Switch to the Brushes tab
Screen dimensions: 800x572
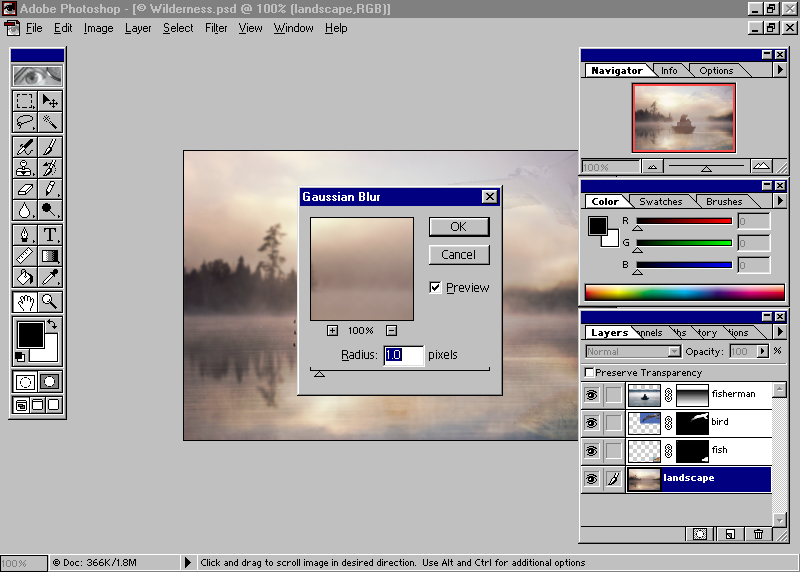click(x=724, y=202)
